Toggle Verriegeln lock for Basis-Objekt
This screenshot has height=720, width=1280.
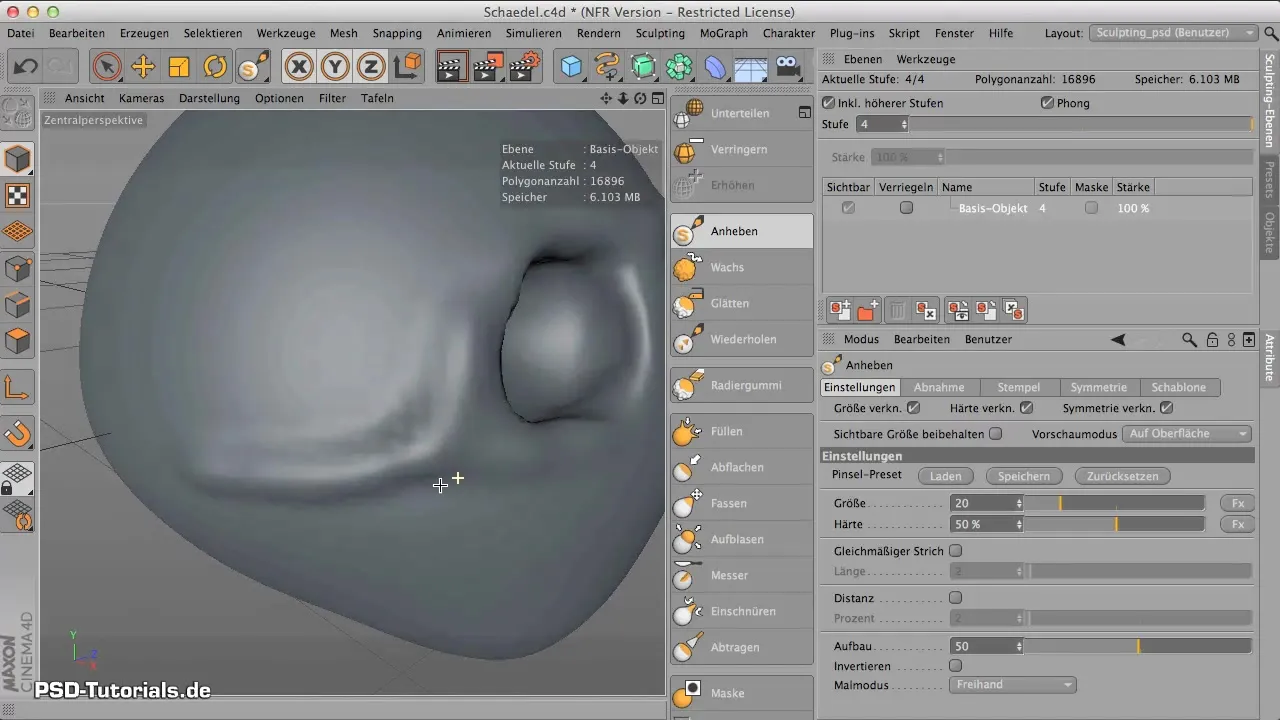pyautogui.click(x=906, y=208)
